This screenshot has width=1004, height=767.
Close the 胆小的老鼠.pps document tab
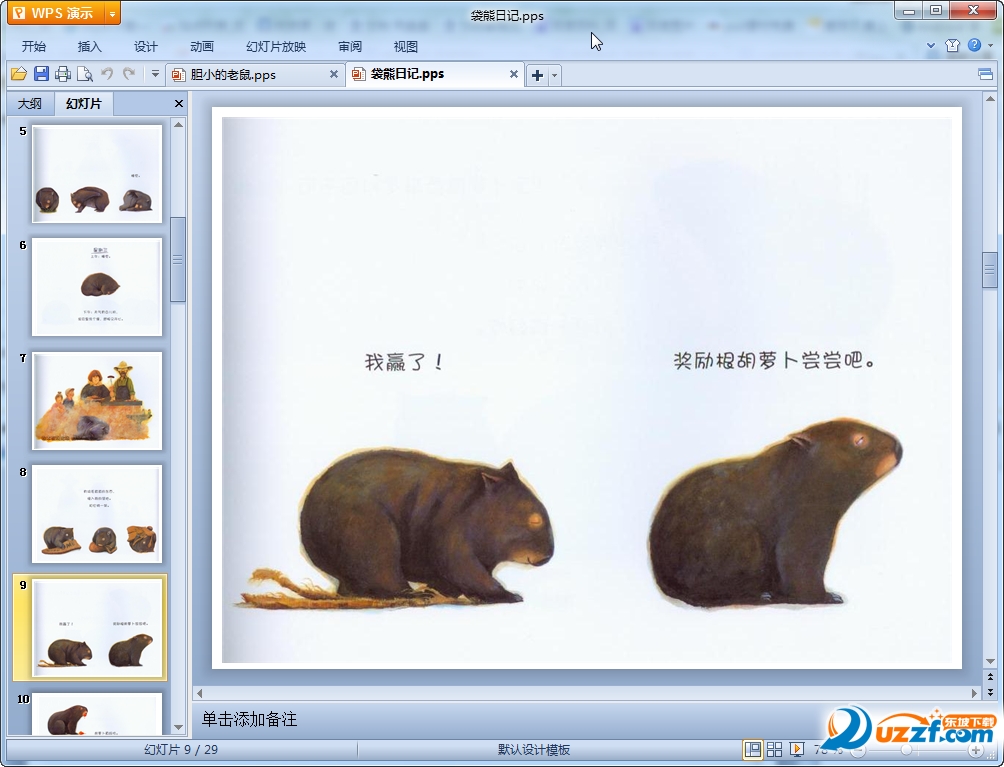[334, 74]
